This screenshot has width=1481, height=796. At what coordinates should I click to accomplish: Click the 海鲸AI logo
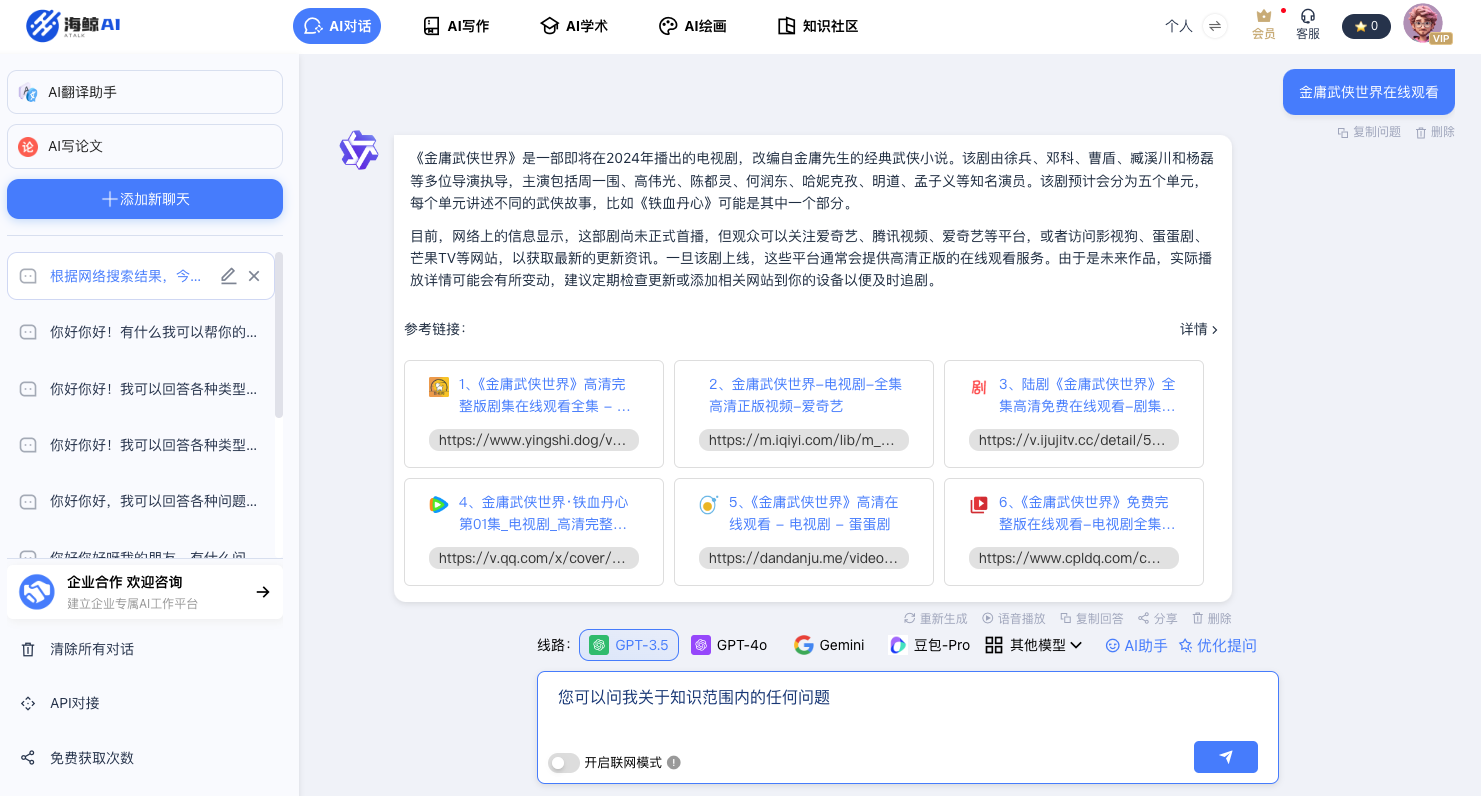[73, 26]
